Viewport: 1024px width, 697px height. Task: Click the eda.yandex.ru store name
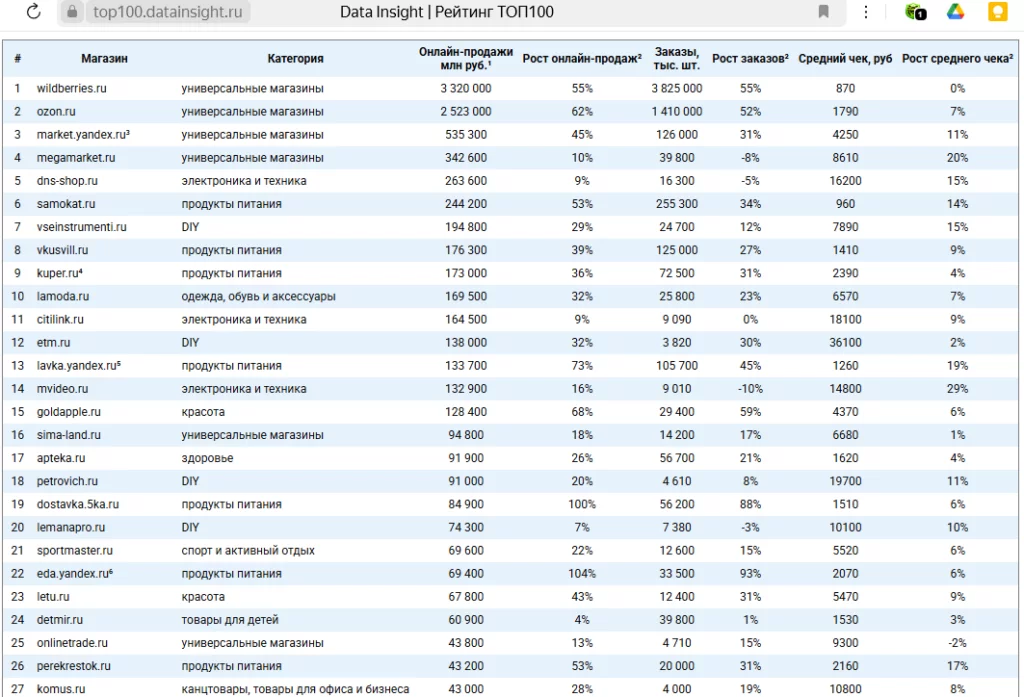point(74,574)
